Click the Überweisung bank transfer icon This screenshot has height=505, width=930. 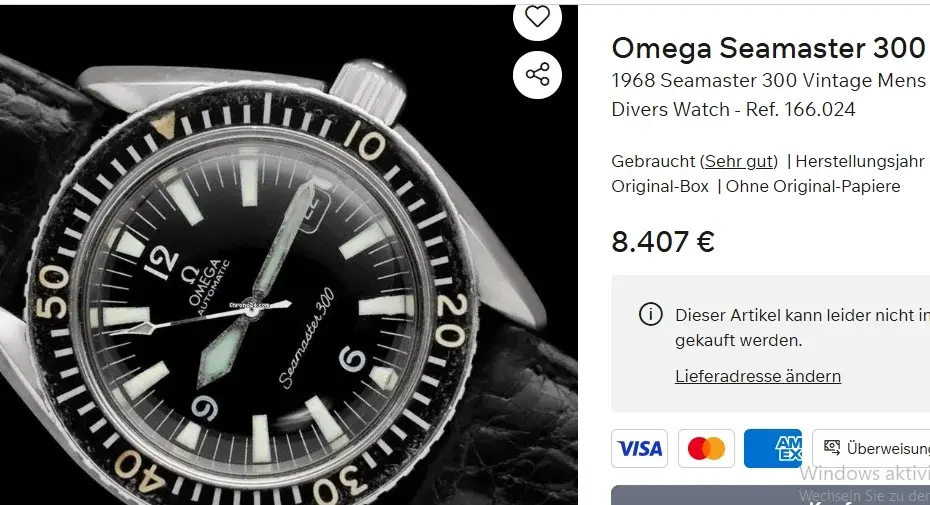click(832, 447)
